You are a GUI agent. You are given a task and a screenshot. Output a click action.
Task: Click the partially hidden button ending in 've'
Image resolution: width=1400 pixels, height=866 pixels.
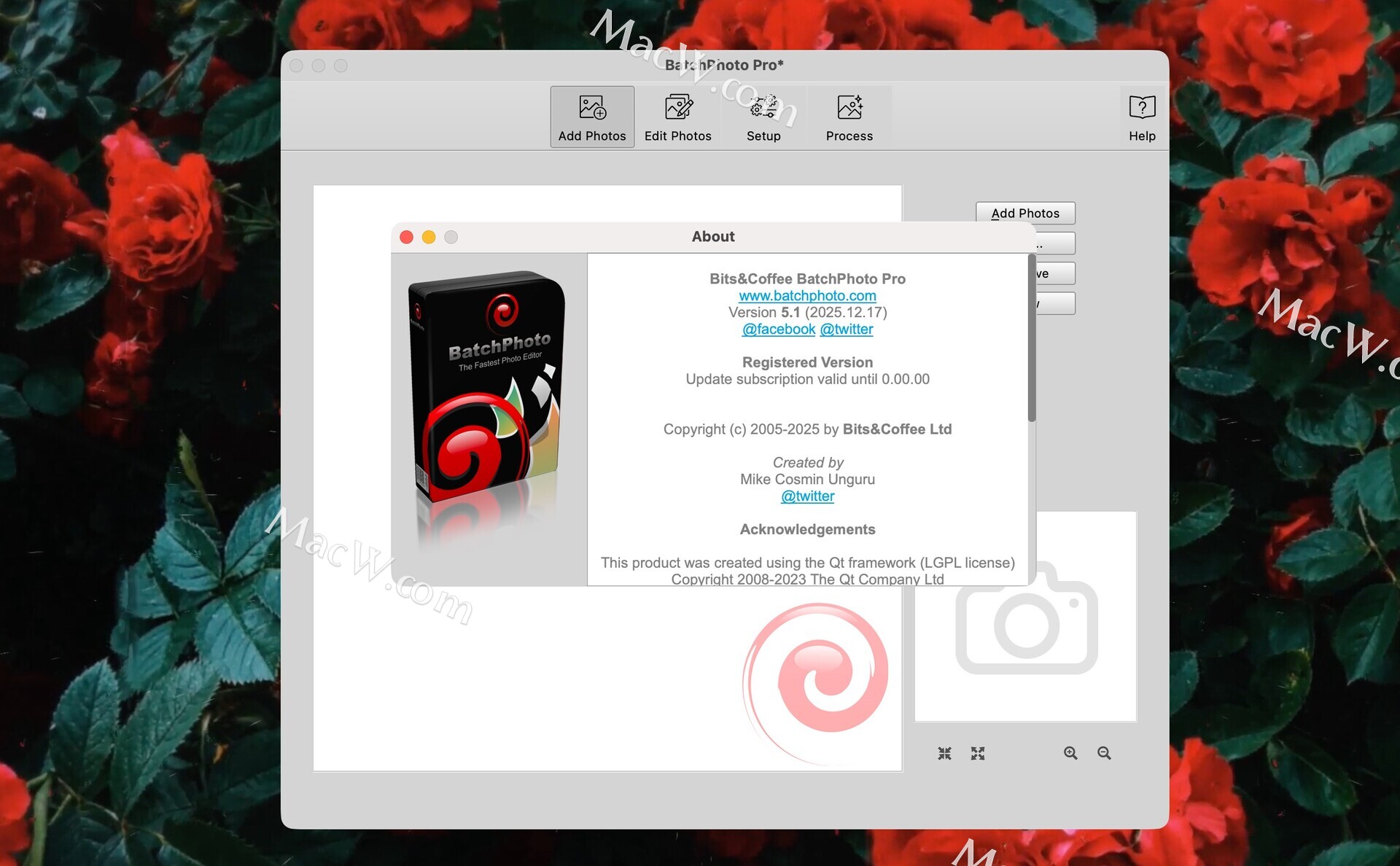1055,273
